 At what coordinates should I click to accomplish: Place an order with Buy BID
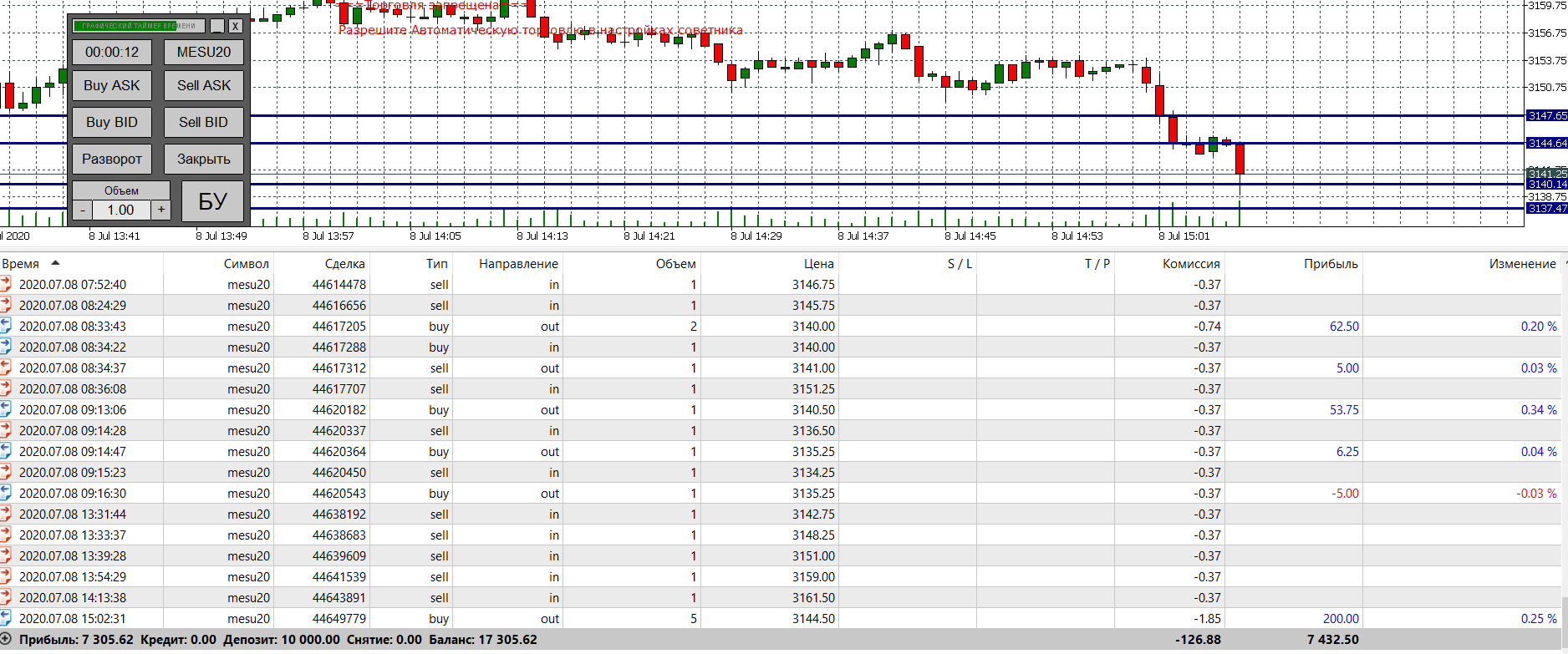tap(112, 122)
